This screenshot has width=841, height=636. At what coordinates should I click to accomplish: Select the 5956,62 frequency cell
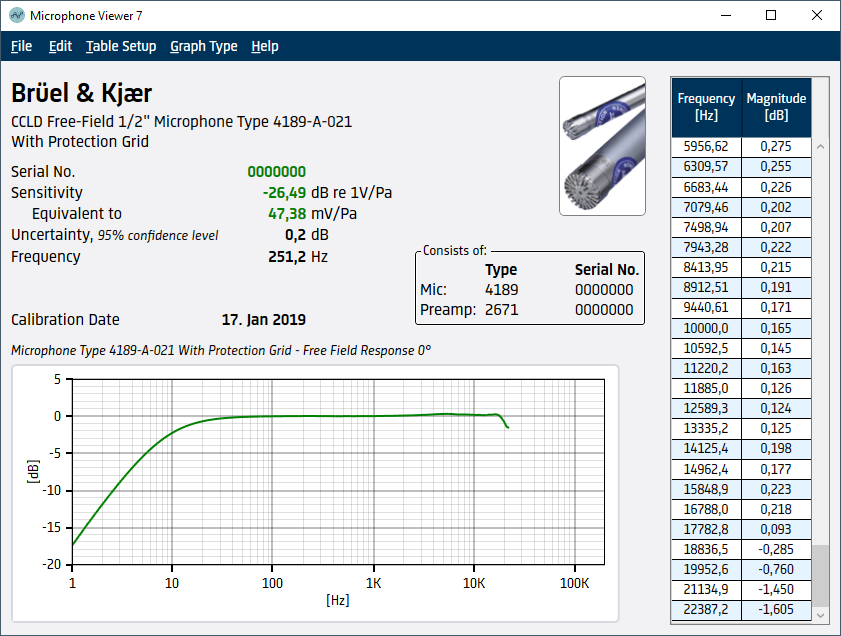click(706, 146)
